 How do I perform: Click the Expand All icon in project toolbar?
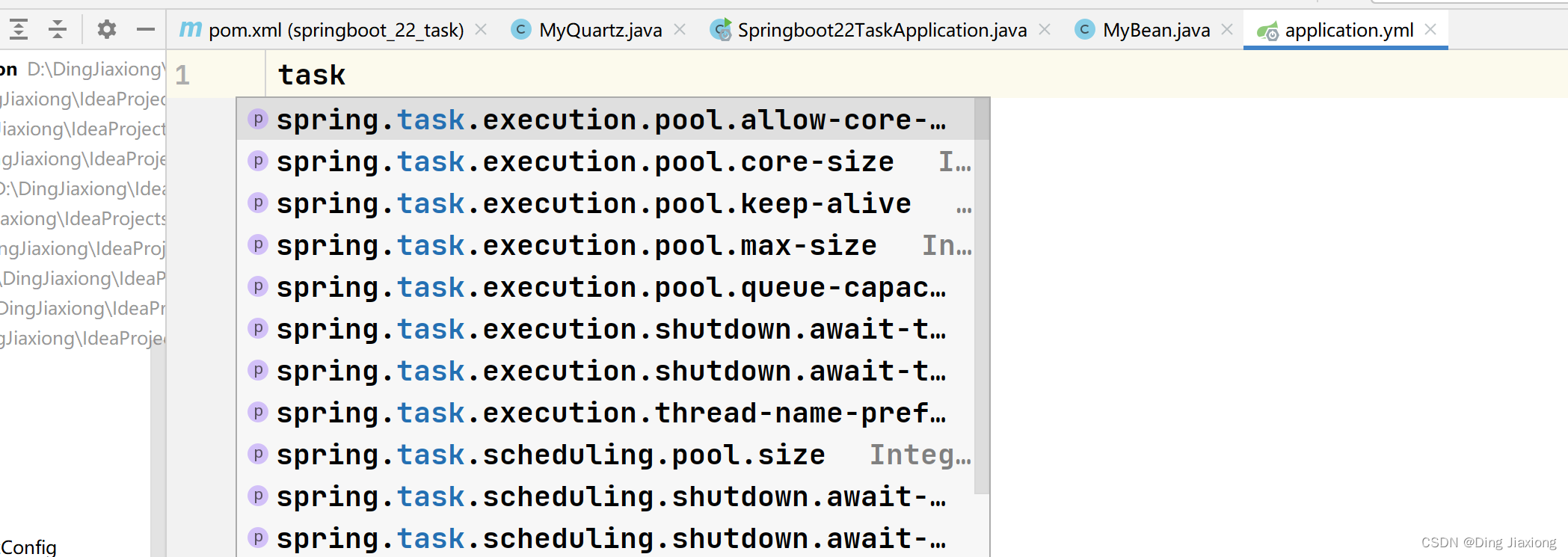click(x=19, y=30)
